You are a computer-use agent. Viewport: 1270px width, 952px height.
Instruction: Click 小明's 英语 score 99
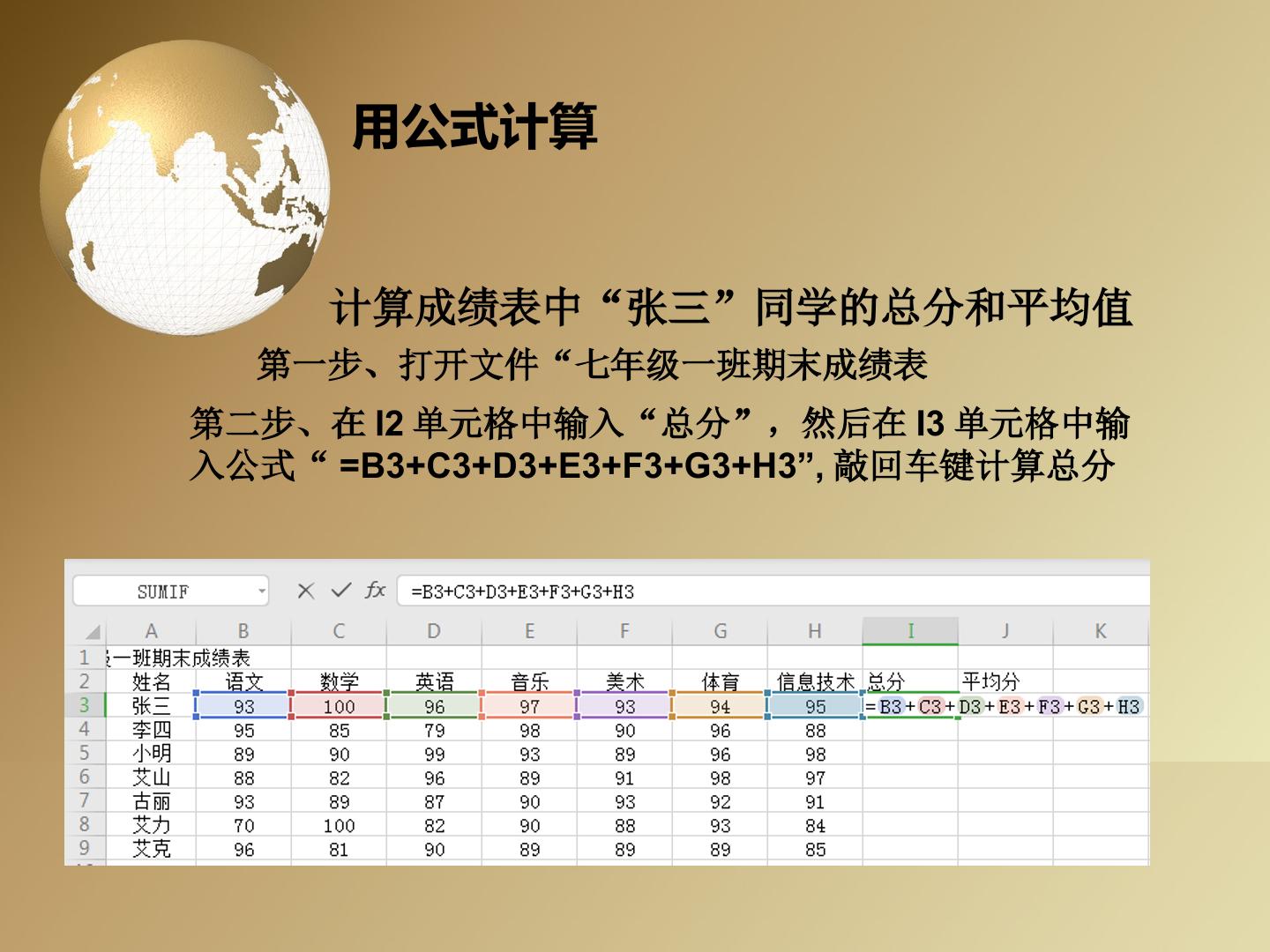click(x=434, y=753)
